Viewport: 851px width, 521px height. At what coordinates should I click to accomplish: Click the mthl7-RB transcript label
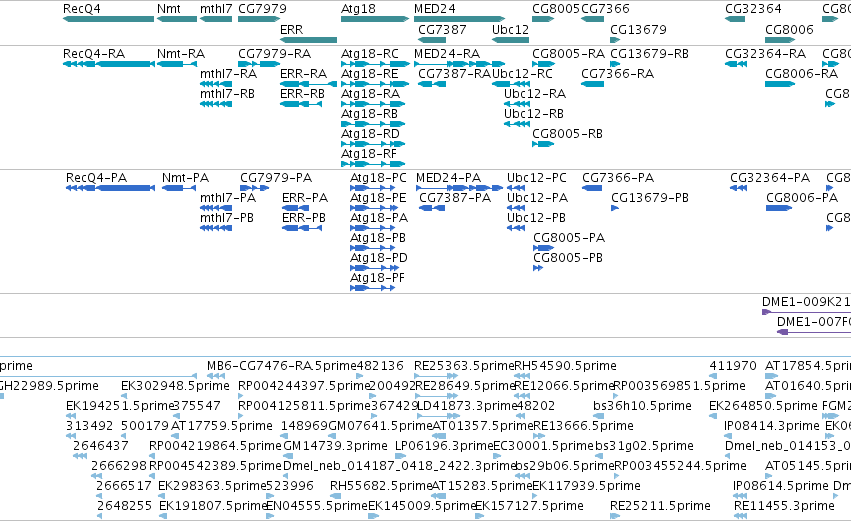tap(227, 94)
